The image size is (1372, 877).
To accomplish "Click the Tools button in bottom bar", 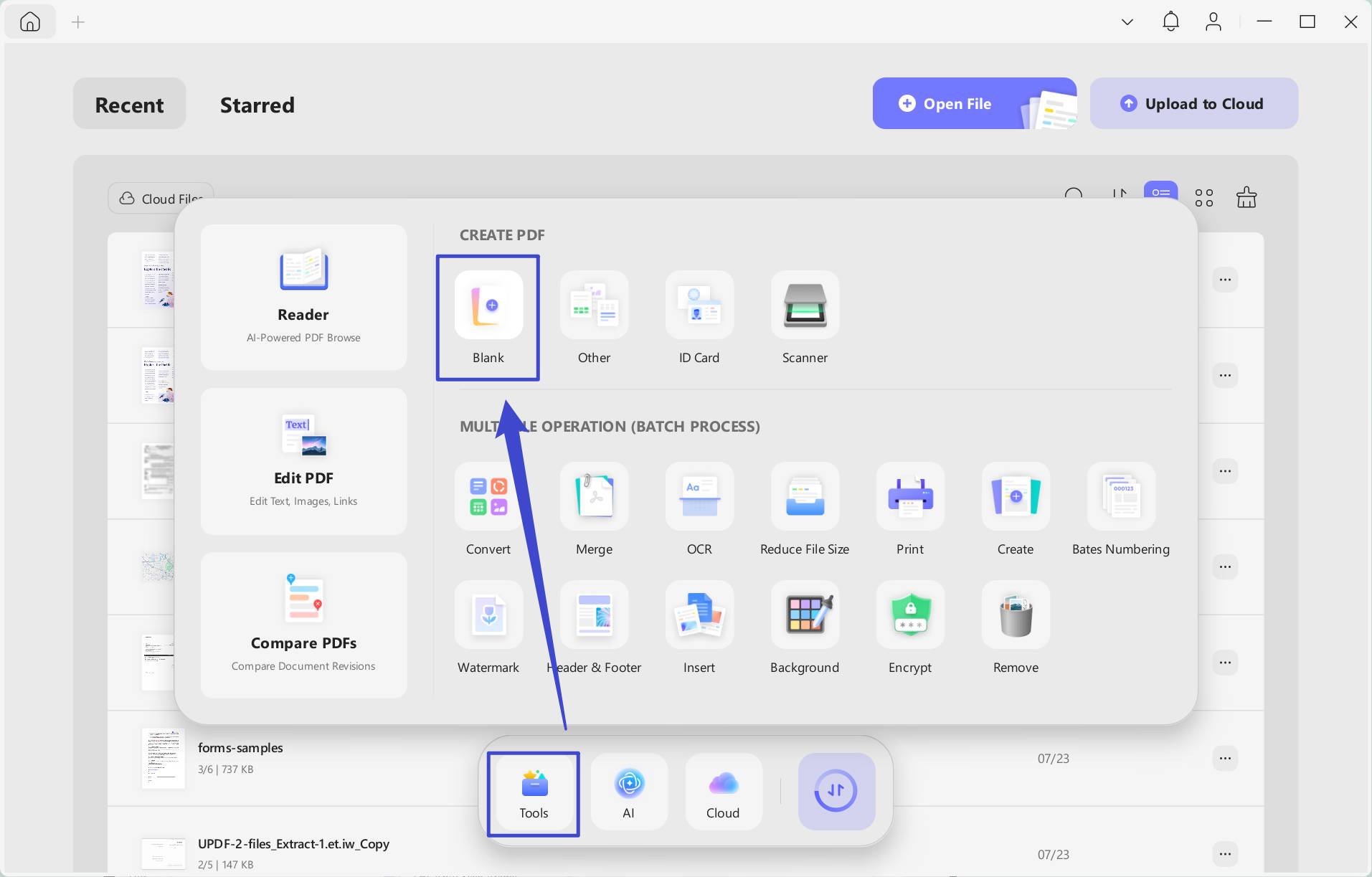I will [534, 792].
